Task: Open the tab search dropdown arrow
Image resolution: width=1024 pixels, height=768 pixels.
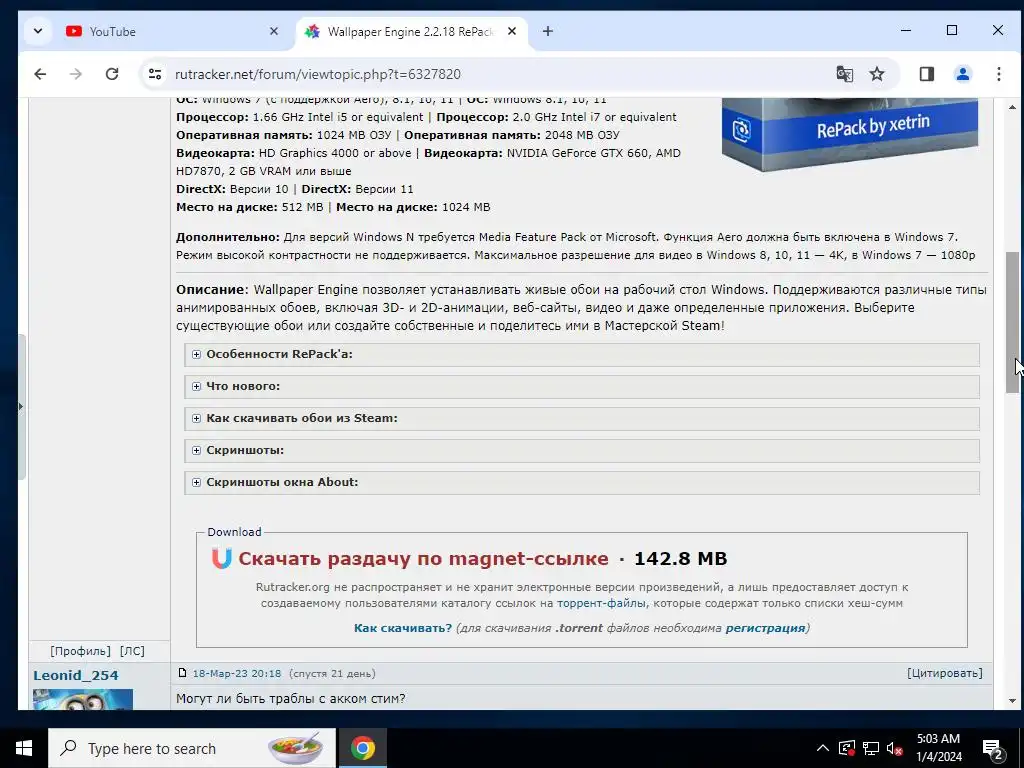Action: (38, 31)
